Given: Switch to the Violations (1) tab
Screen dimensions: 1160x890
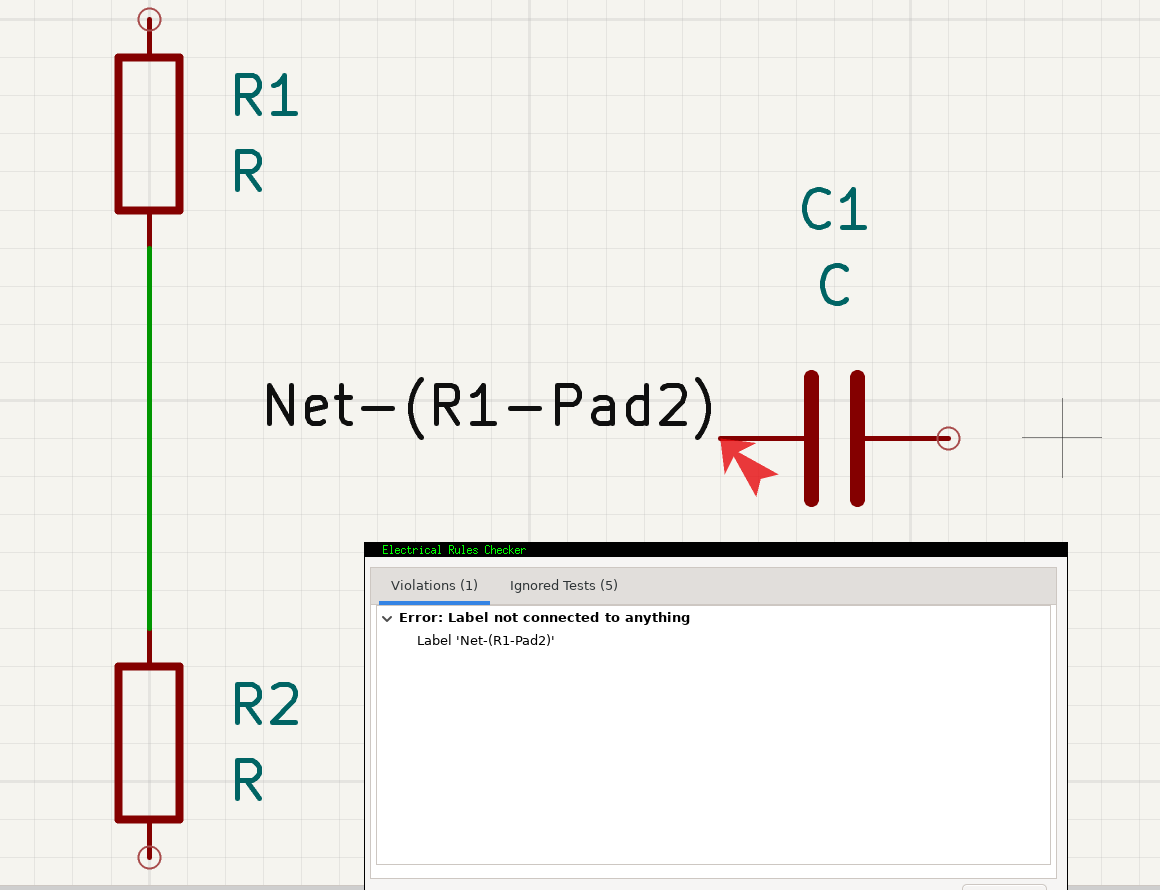Looking at the screenshot, I should 434,585.
